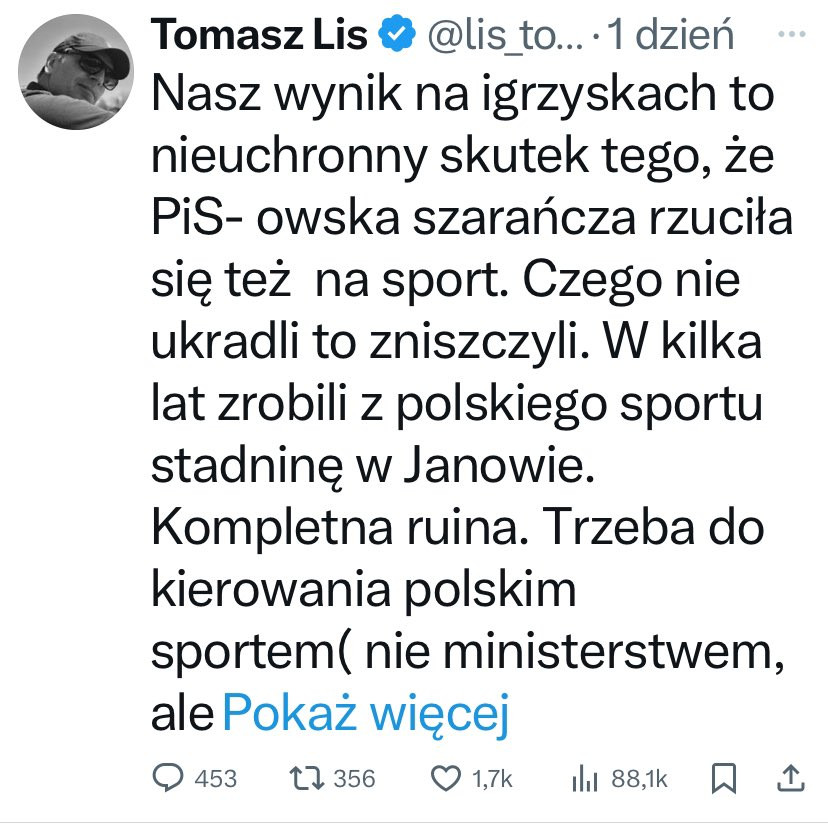The image size is (828, 827).
Task: Expand tweet with 'Pokaż więcej'
Action: click(366, 713)
